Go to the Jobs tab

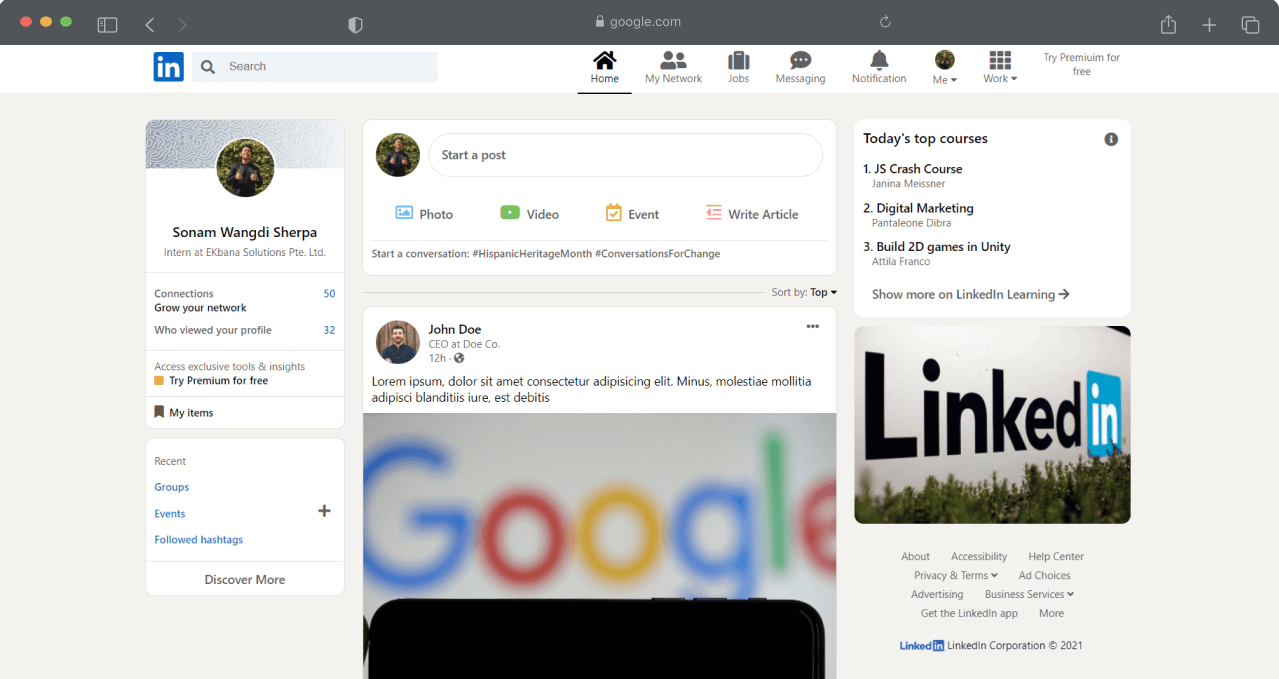[739, 68]
